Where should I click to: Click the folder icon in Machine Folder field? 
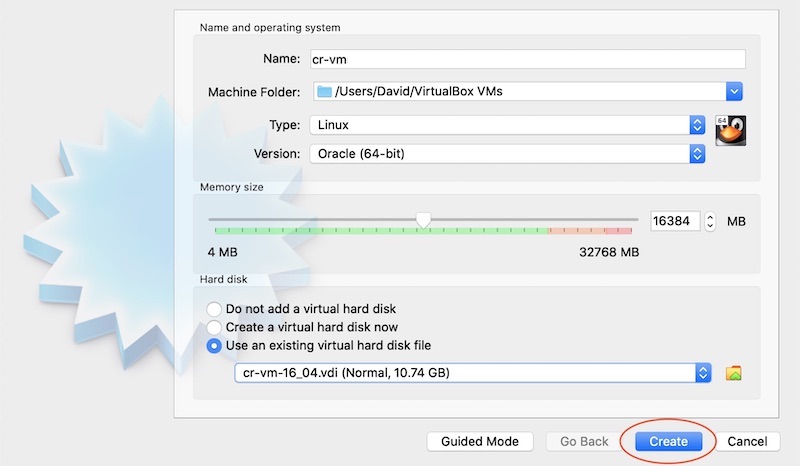(x=324, y=92)
